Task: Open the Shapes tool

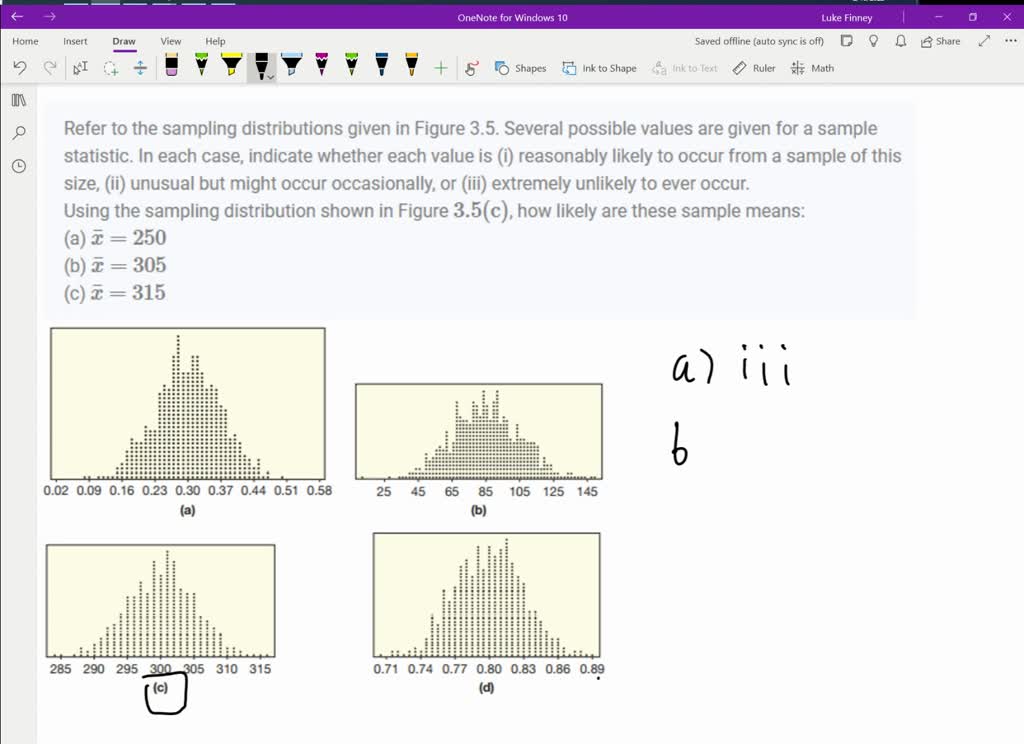Action: pos(520,68)
